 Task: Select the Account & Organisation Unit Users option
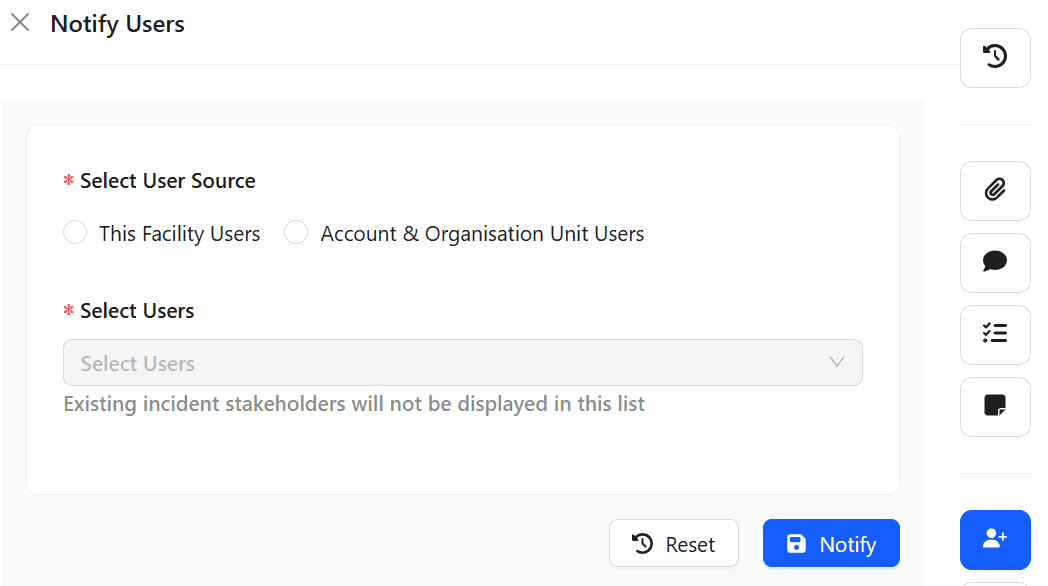(x=296, y=232)
